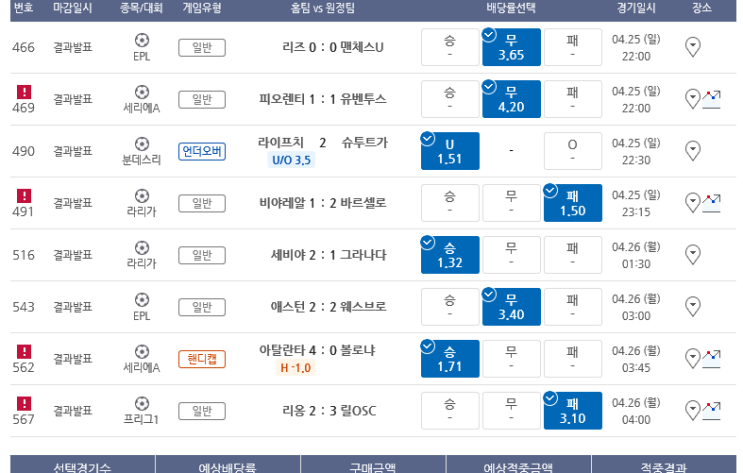Select the O (over) option for match 490
The height and width of the screenshot is (473, 743).
click(573, 151)
